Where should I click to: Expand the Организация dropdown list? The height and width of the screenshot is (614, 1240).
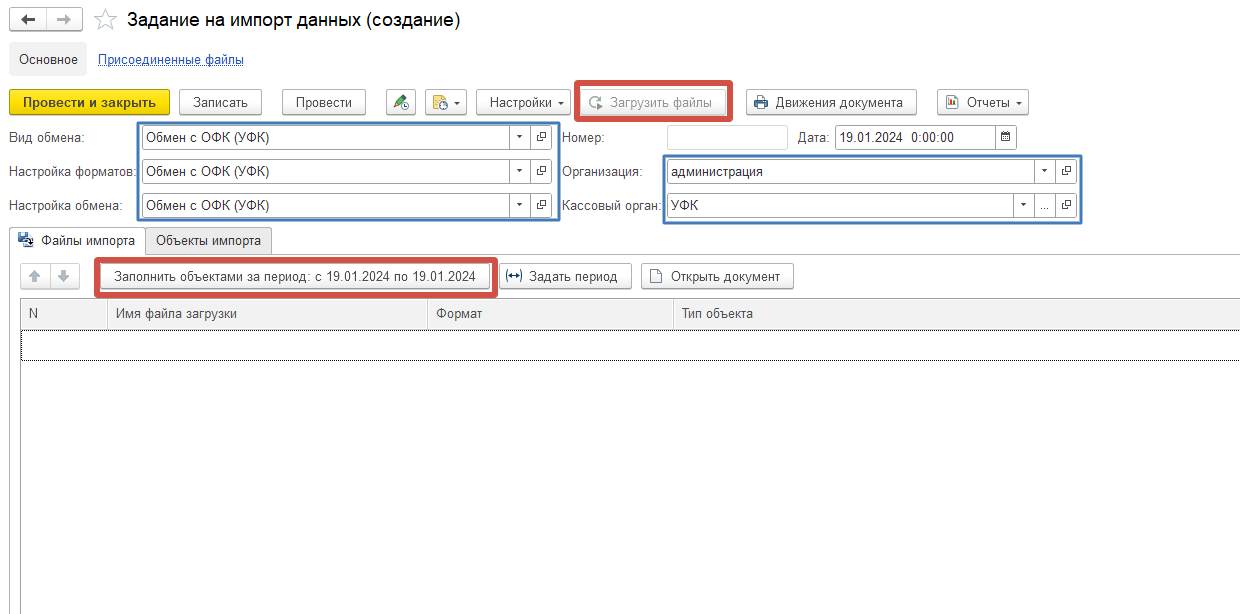click(x=1045, y=172)
